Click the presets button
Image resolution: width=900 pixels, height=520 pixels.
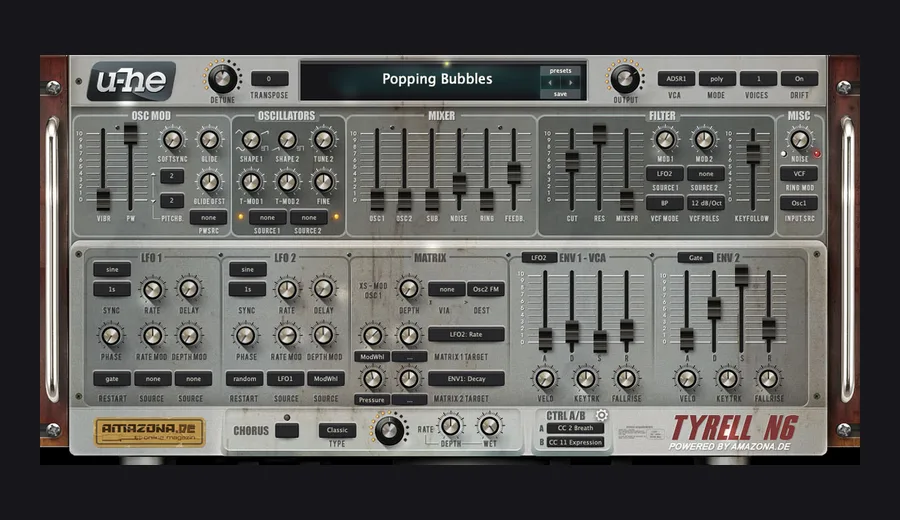(560, 71)
